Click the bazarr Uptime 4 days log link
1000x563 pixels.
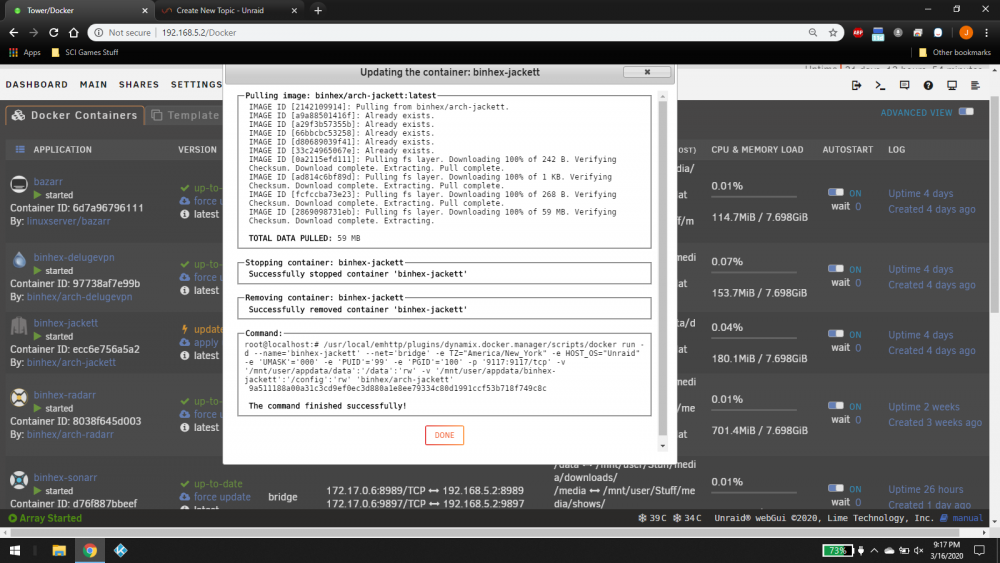(x=920, y=193)
